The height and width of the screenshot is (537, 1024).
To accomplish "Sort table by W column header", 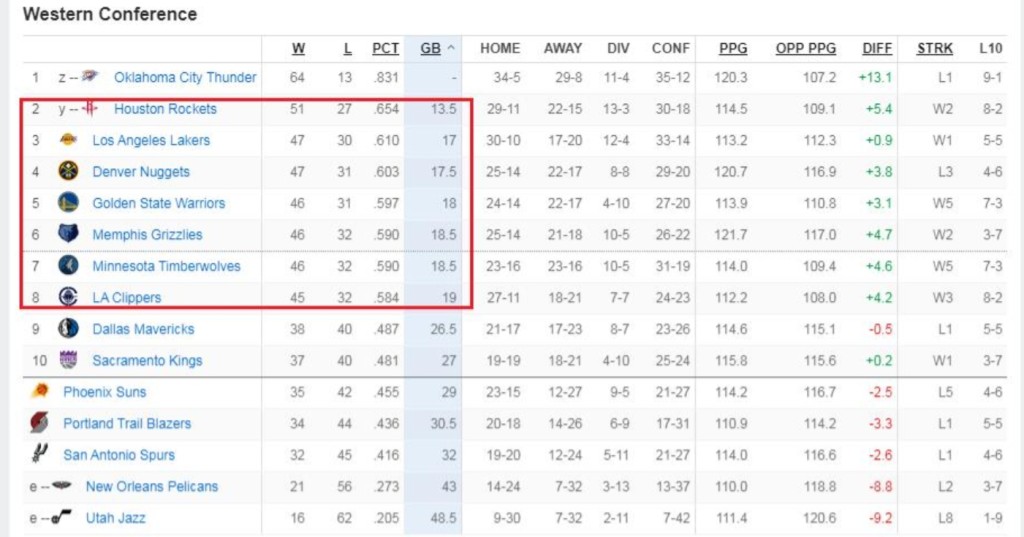I will (299, 48).
